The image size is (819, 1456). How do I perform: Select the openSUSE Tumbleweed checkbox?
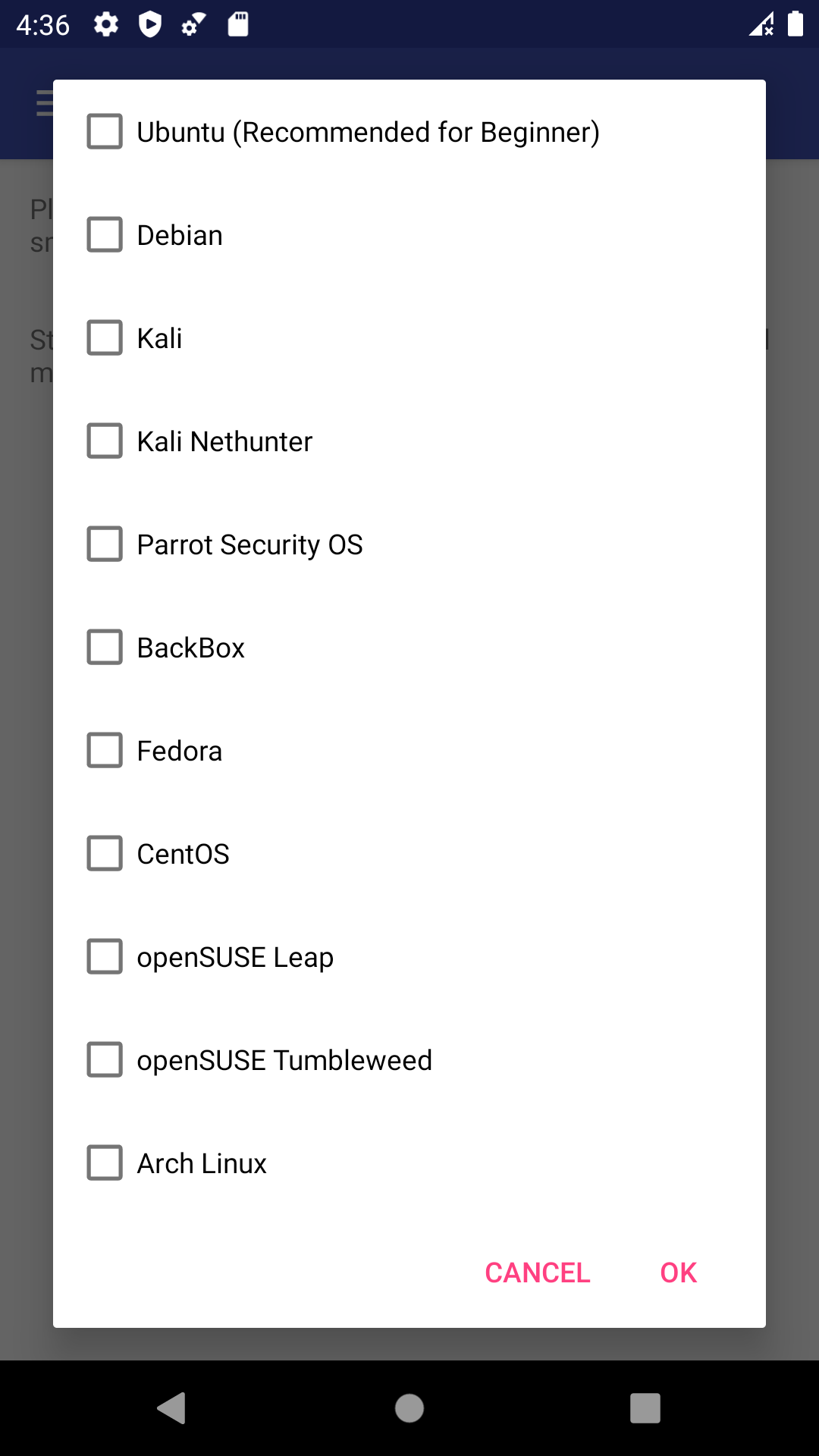pos(105,1059)
